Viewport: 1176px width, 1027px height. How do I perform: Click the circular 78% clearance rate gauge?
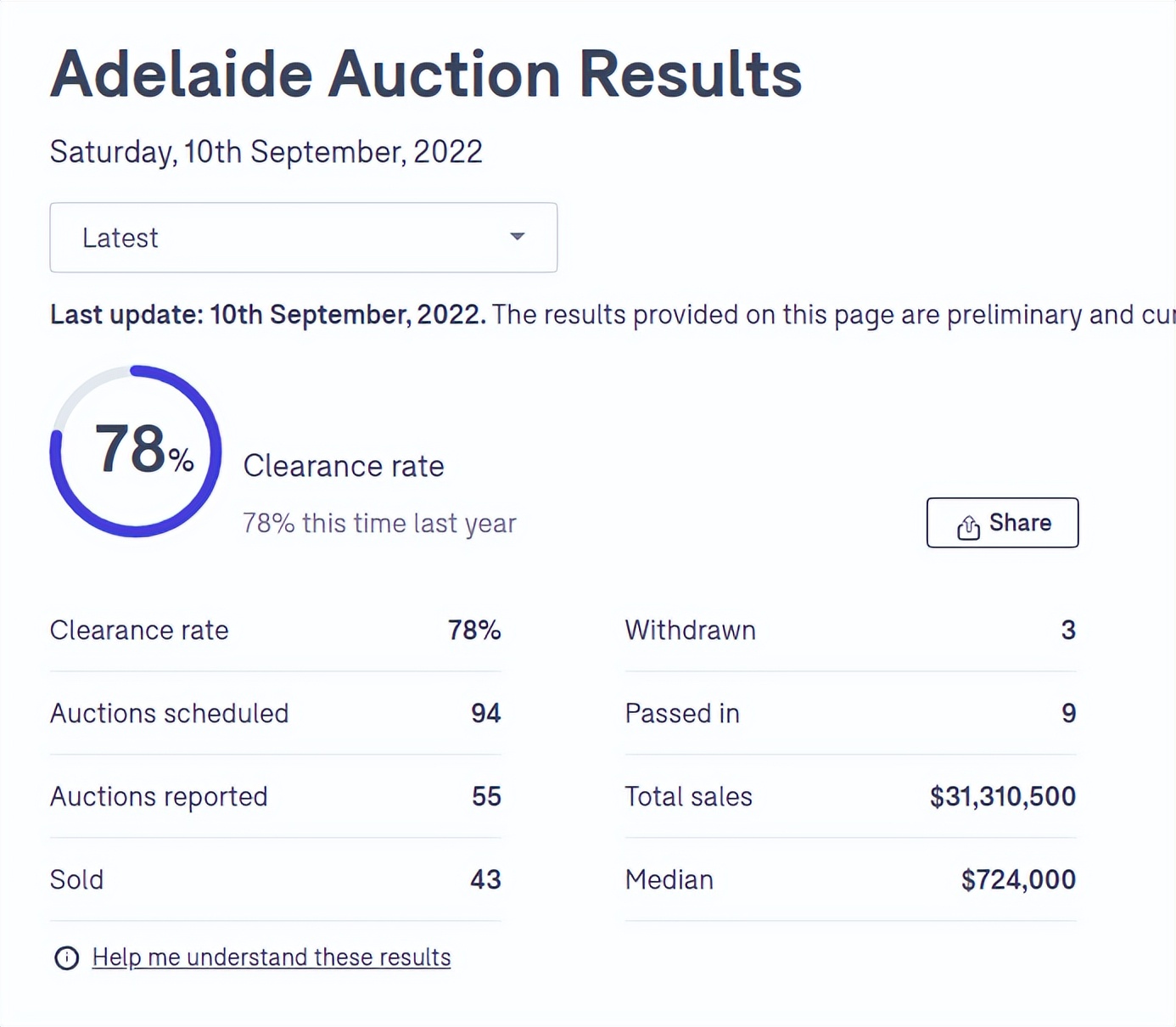[136, 451]
